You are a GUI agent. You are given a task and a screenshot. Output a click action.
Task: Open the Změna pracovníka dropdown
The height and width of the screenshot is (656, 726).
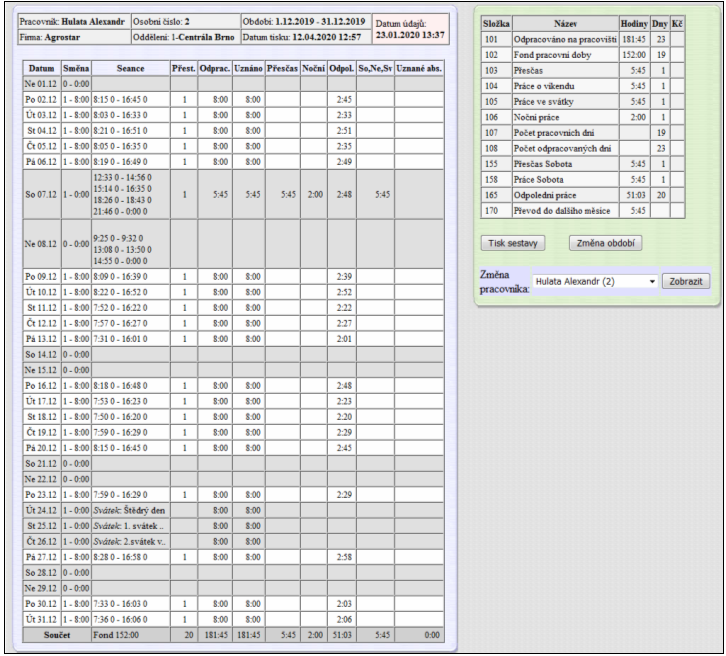tap(595, 281)
